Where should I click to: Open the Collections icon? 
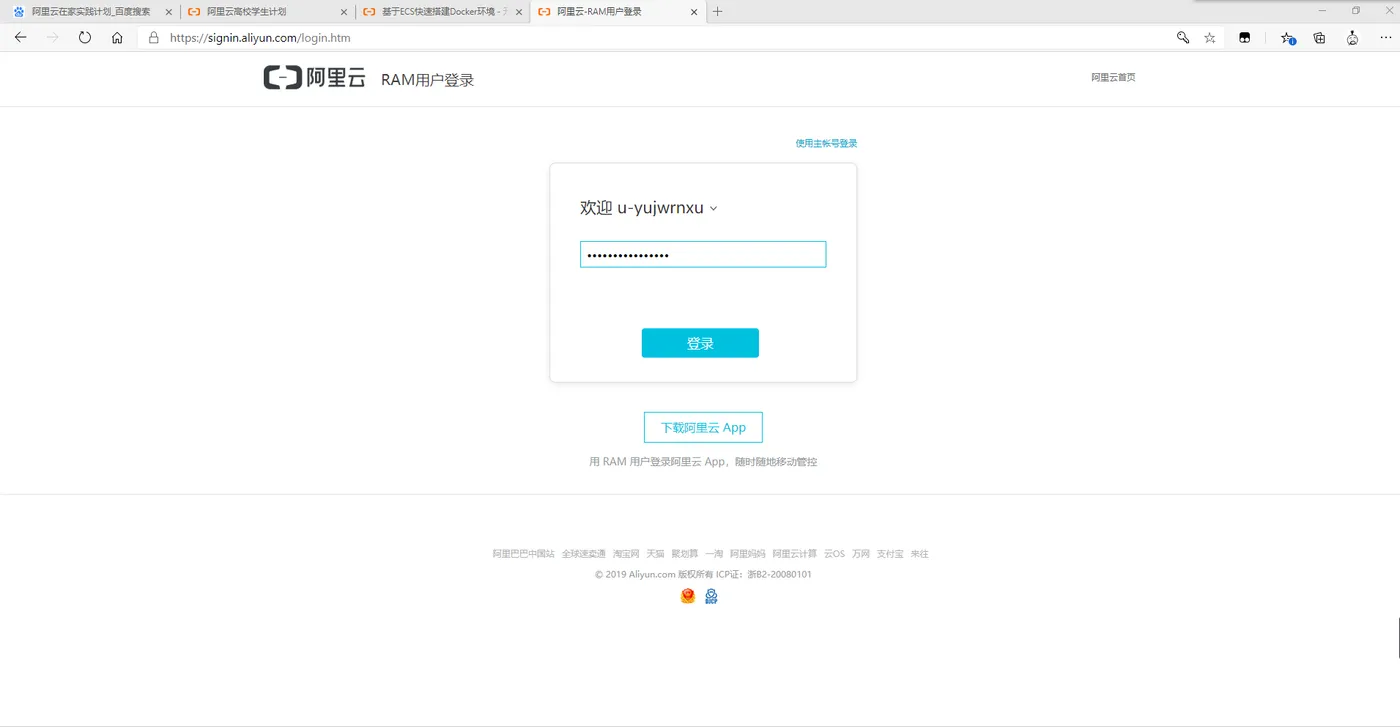tap(1320, 38)
